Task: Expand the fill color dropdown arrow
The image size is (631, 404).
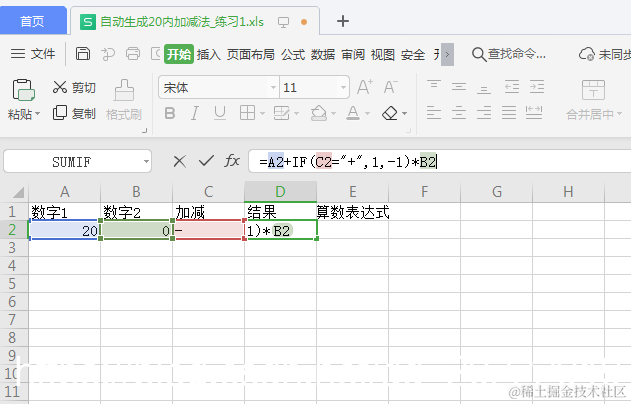Action: (x=334, y=114)
